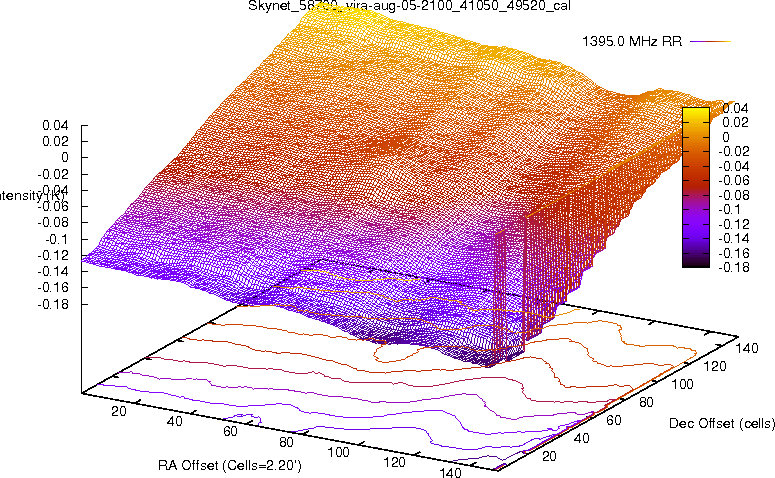Click -0.08 label beside the color bar
The height and width of the screenshot is (478, 775).
coord(733,195)
